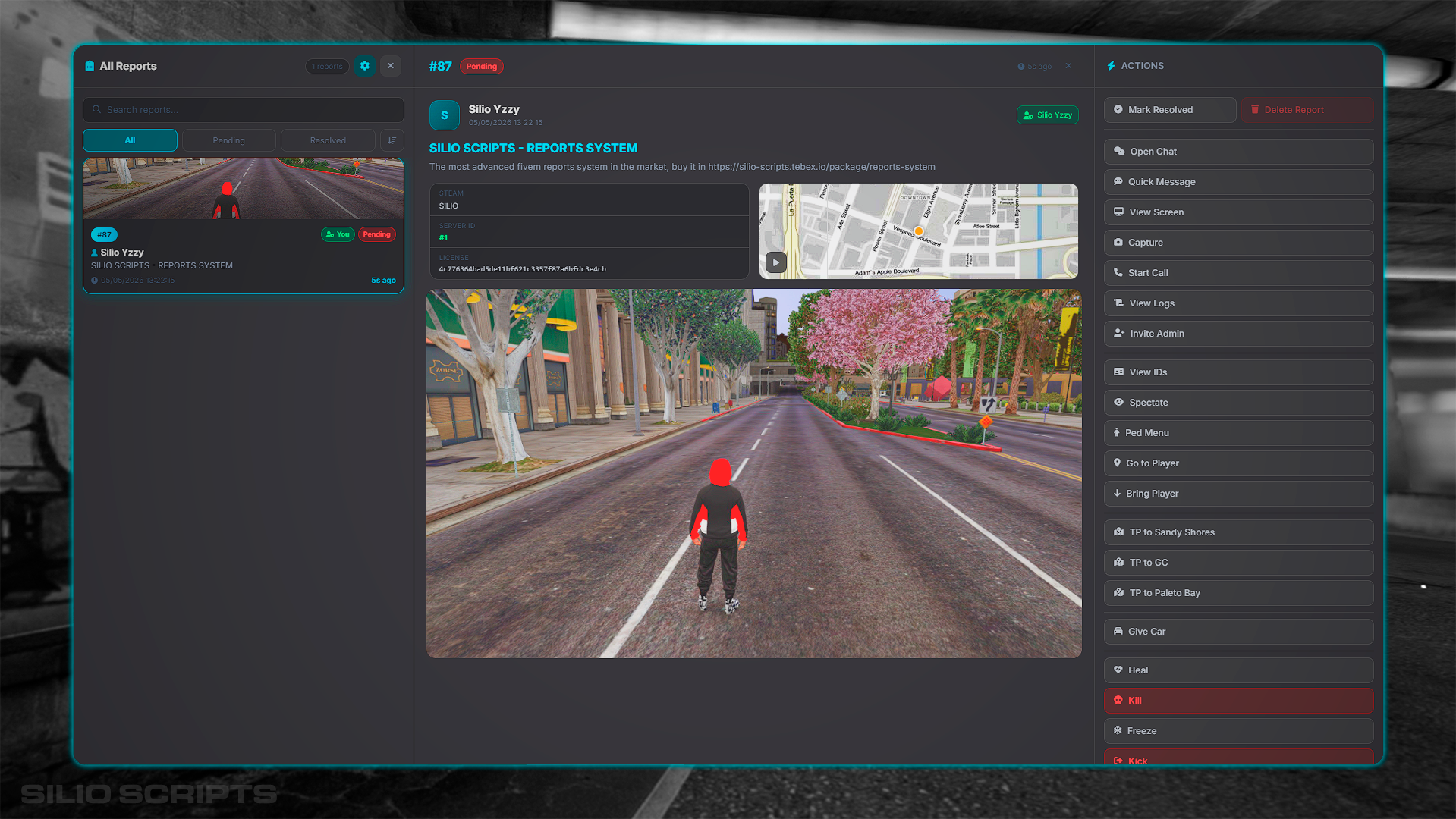
Task: Click the Ped Menu figure icon
Action: [x=1117, y=433]
